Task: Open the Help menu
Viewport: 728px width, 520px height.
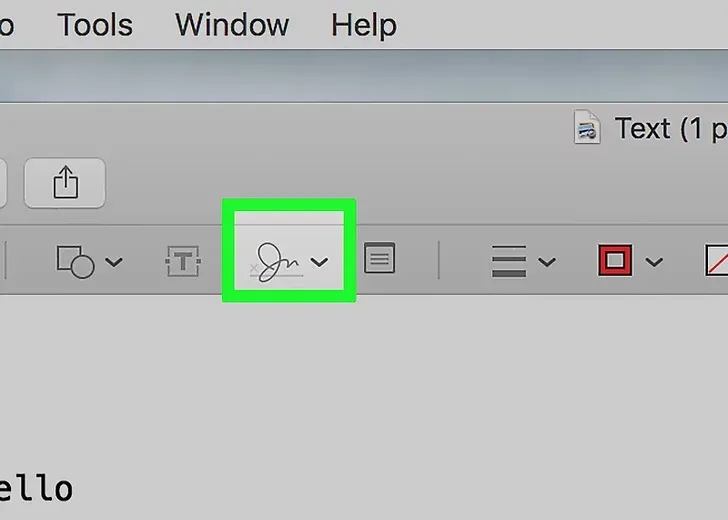Action: 364,26
